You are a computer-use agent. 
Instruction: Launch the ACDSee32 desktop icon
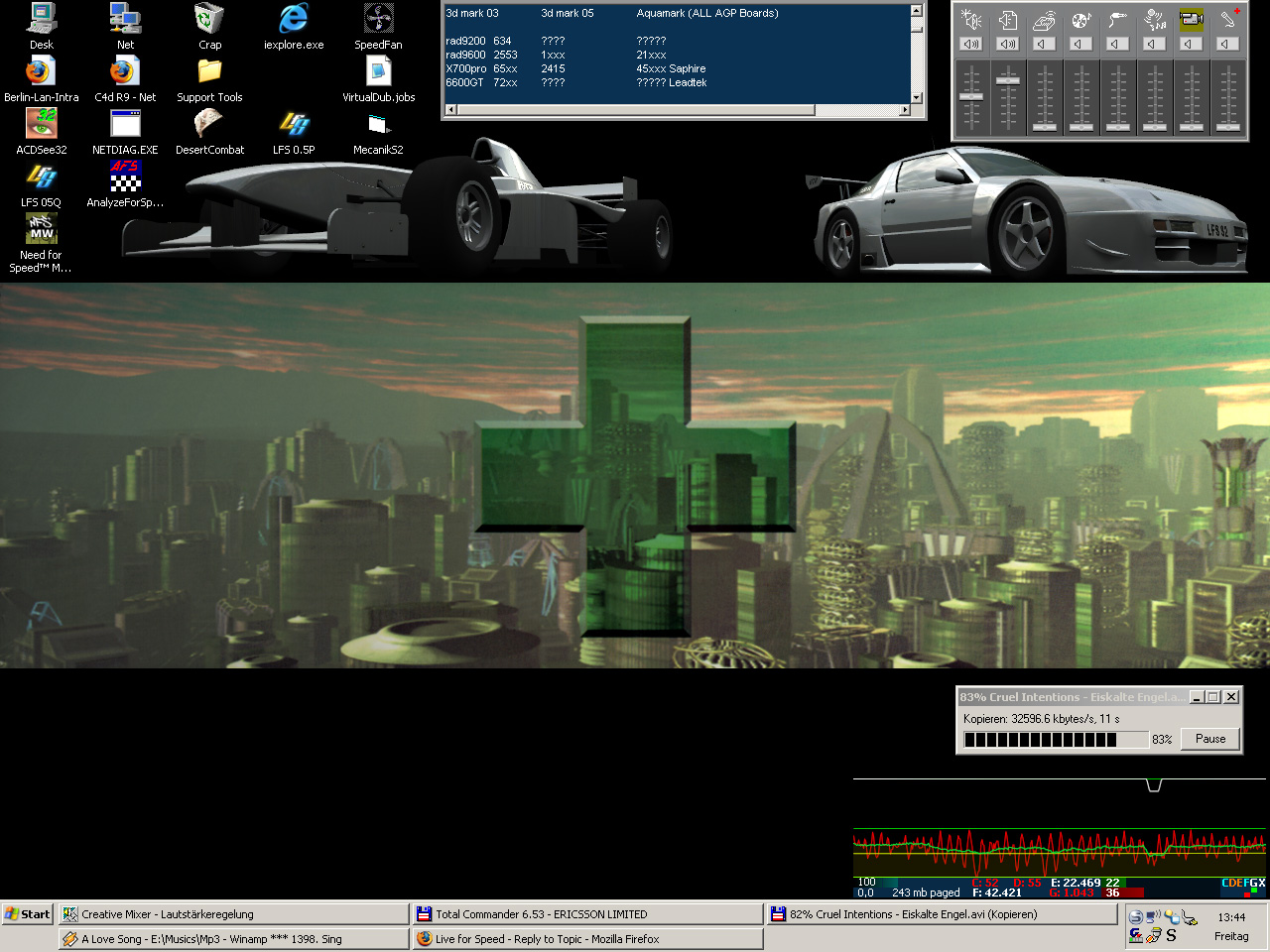pos(42,131)
